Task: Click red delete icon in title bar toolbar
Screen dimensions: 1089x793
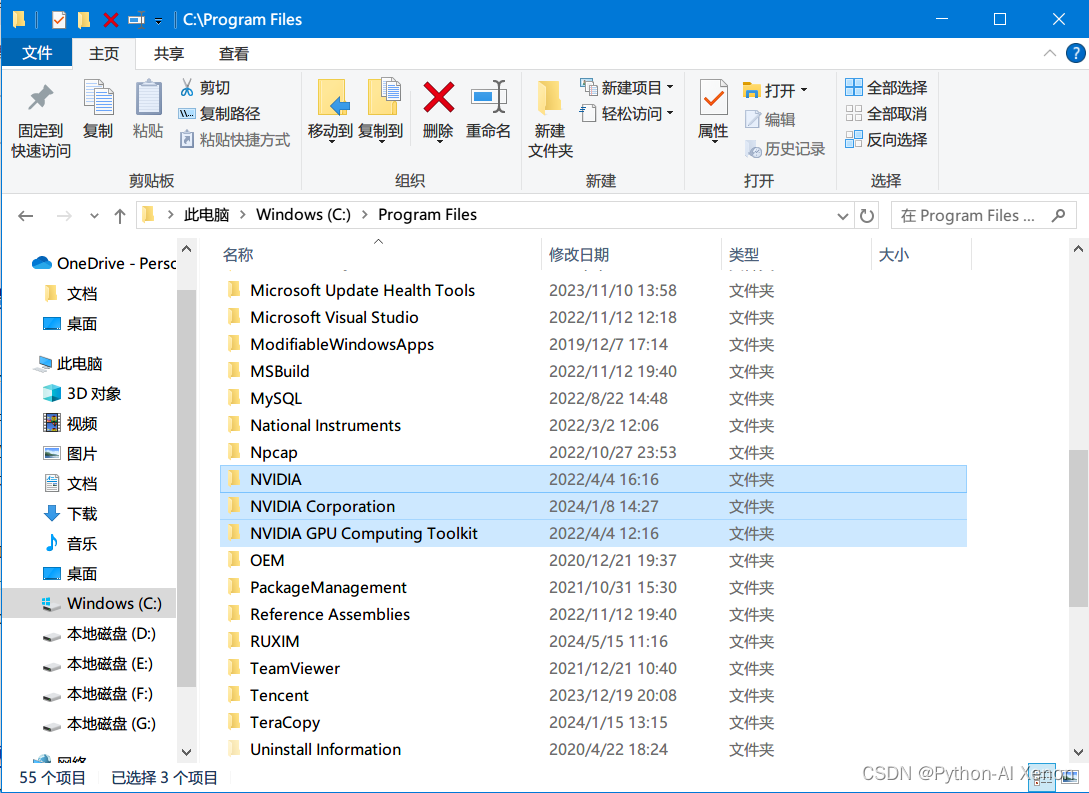Action: click(x=110, y=19)
